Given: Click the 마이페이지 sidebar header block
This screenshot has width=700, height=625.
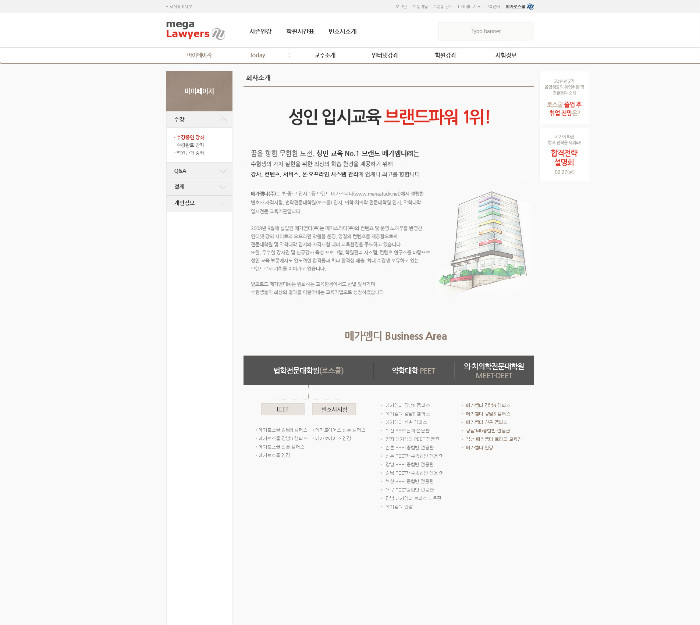Looking at the screenshot, I should (x=199, y=91).
